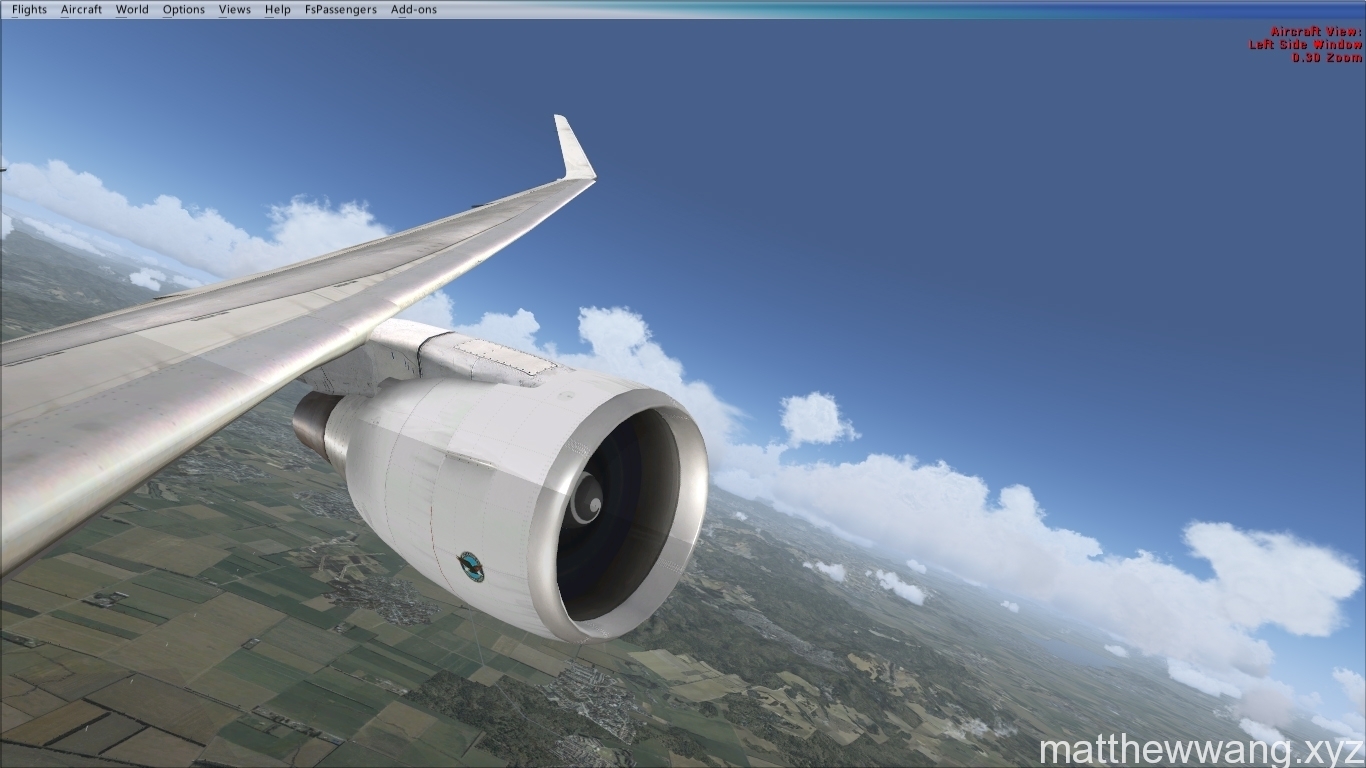The image size is (1366, 768).
Task: Select the Views menu
Action: tap(235, 9)
